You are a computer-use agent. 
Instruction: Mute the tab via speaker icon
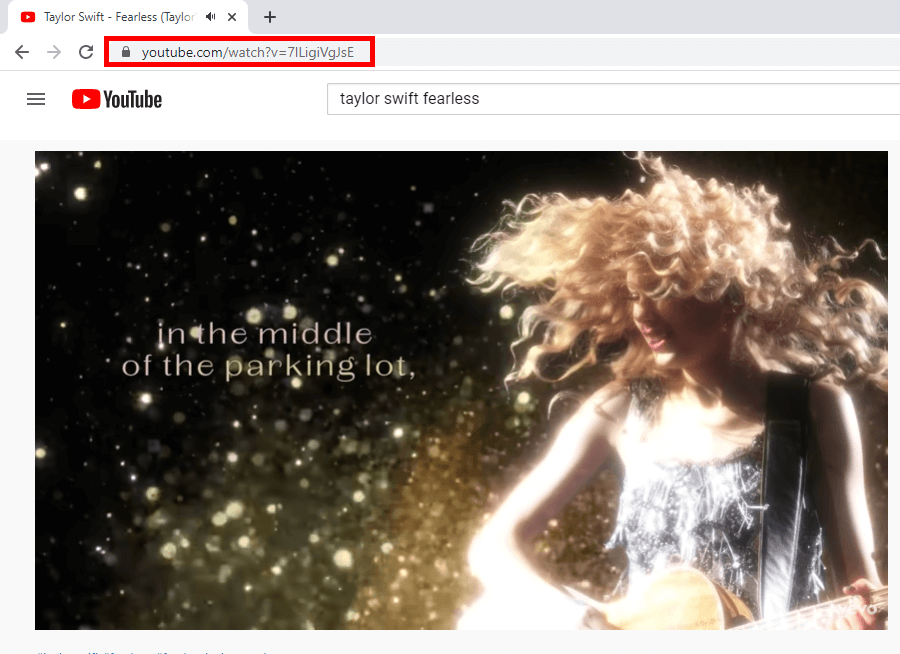pyautogui.click(x=211, y=17)
